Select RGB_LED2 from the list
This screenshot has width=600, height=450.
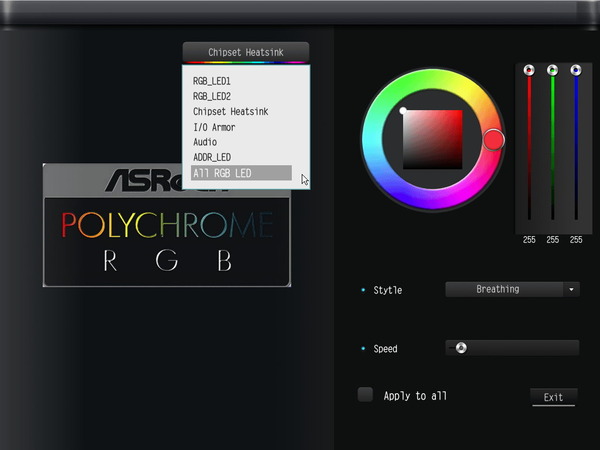point(212,97)
